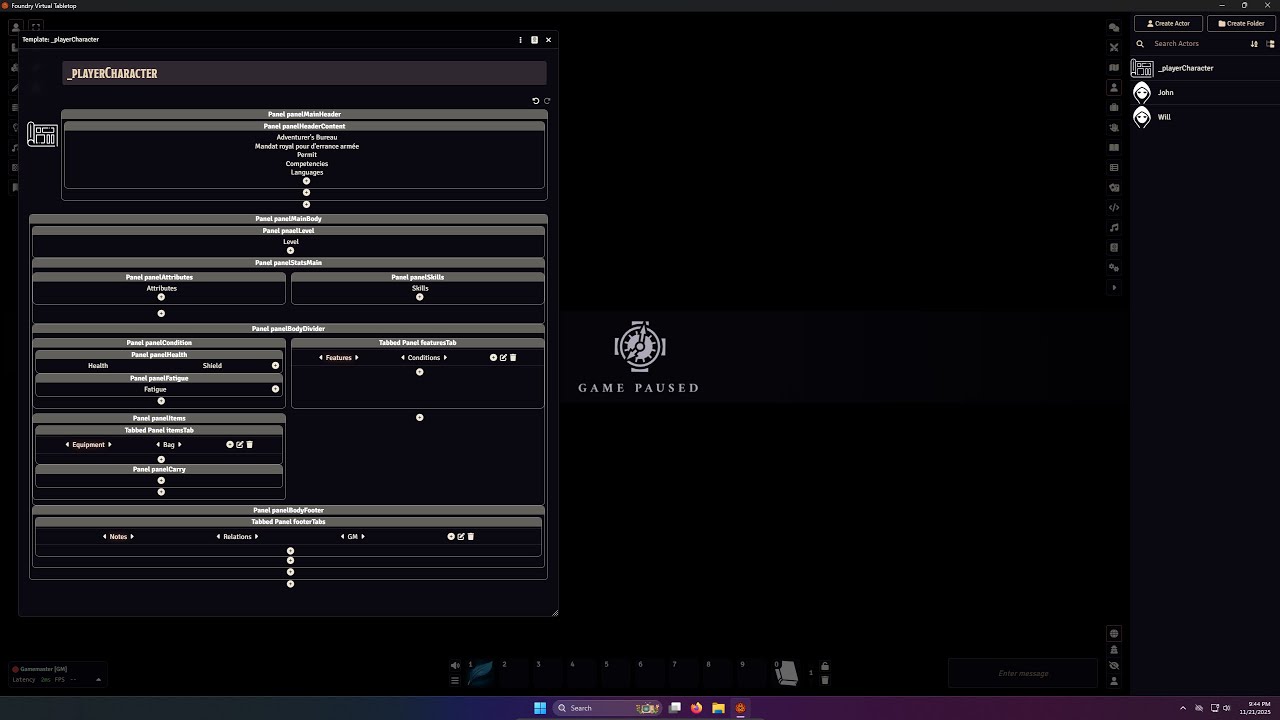Move the Relations tab left arrow
Viewport: 1280px width, 720px height.
(x=218, y=536)
